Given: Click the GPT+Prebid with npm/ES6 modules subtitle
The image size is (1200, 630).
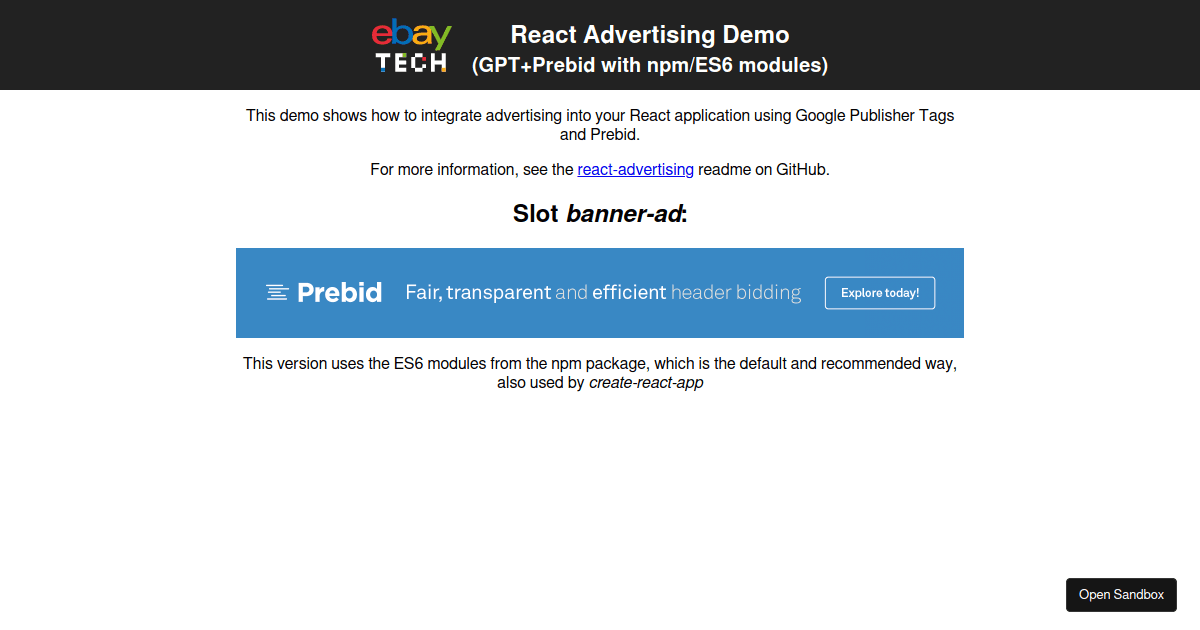Looking at the screenshot, I should pyautogui.click(x=650, y=66).
